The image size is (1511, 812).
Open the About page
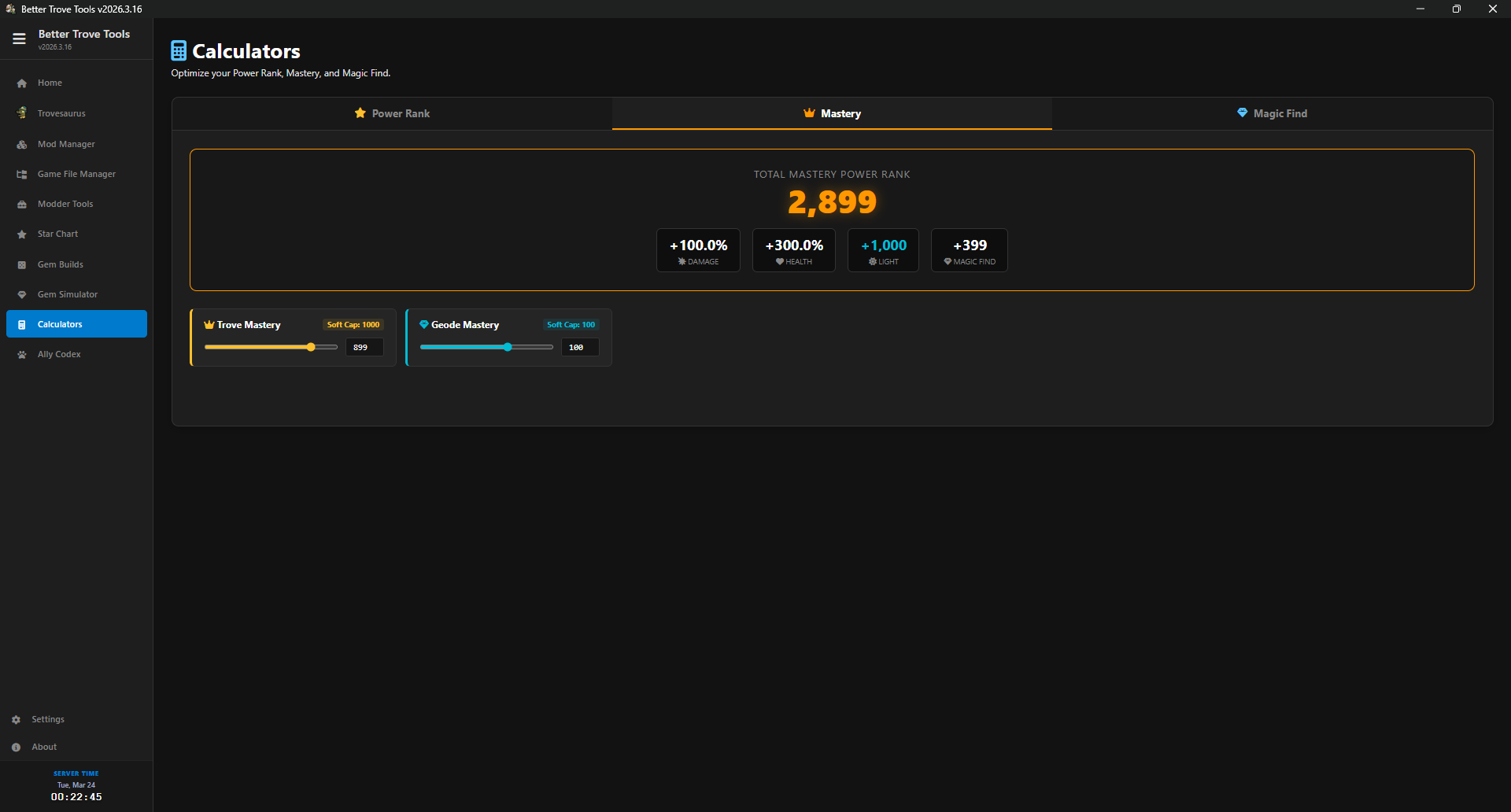pyautogui.click(x=45, y=746)
